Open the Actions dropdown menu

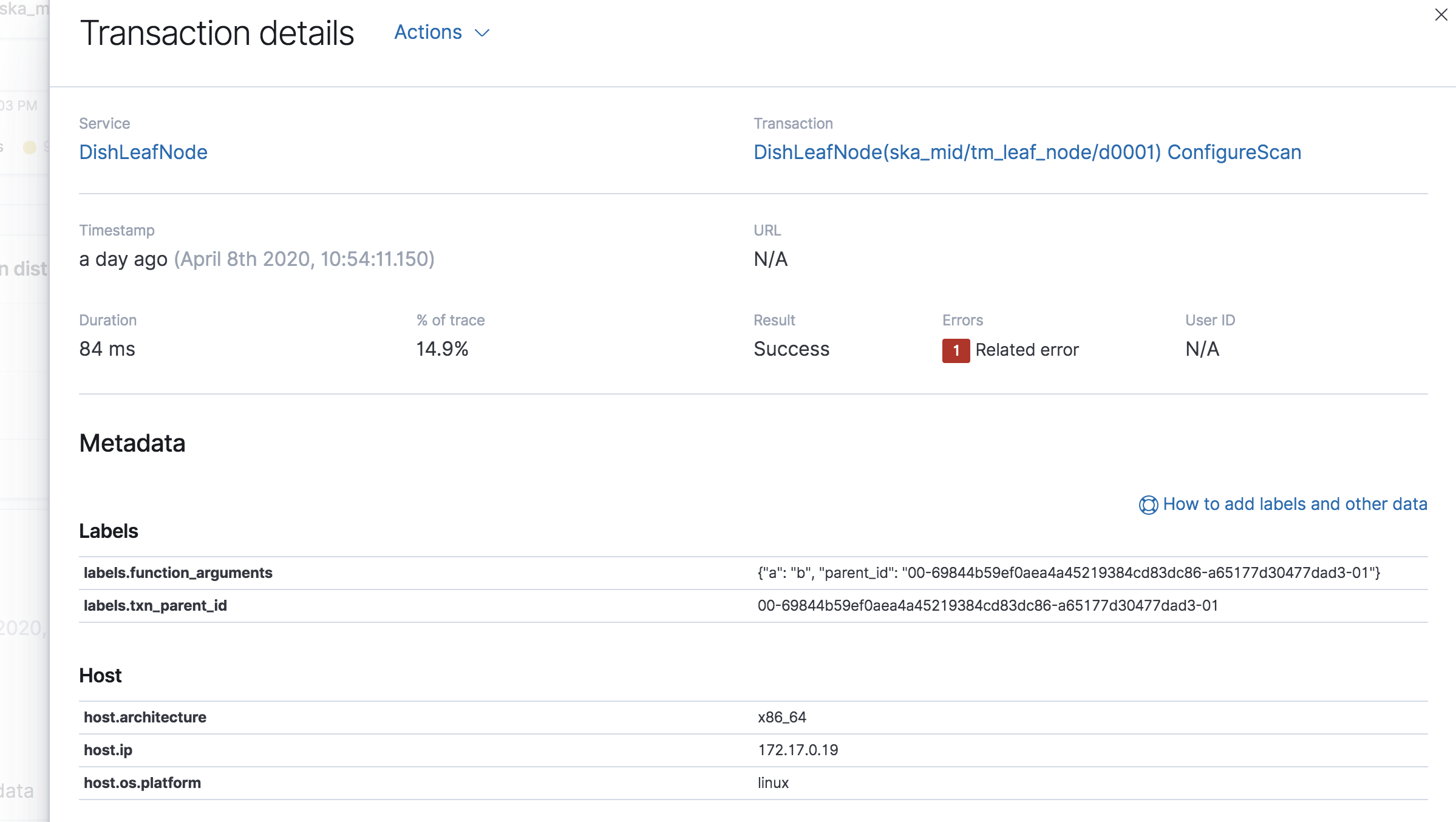tap(429, 32)
